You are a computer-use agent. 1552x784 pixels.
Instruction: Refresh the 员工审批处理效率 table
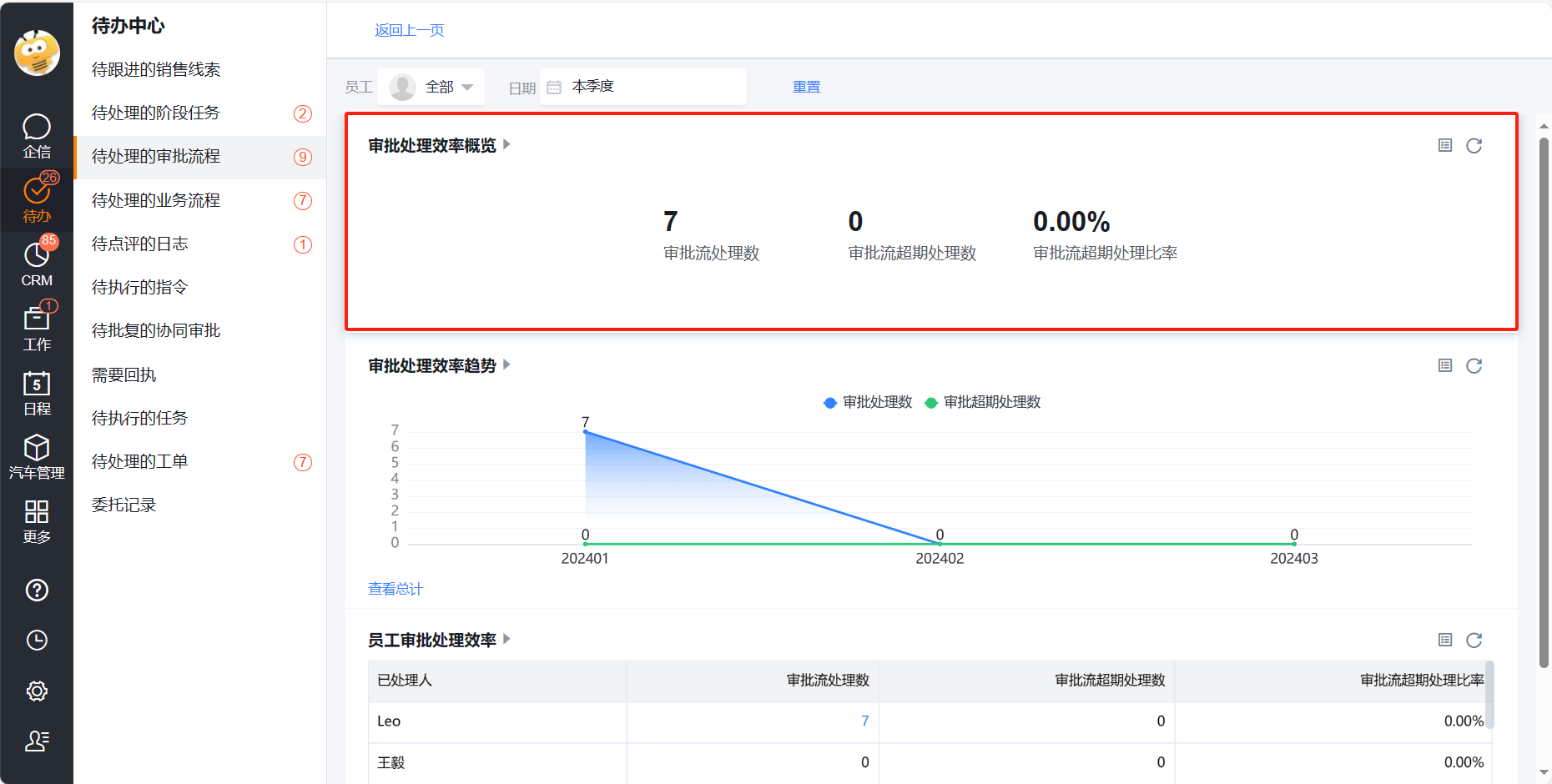click(1474, 640)
